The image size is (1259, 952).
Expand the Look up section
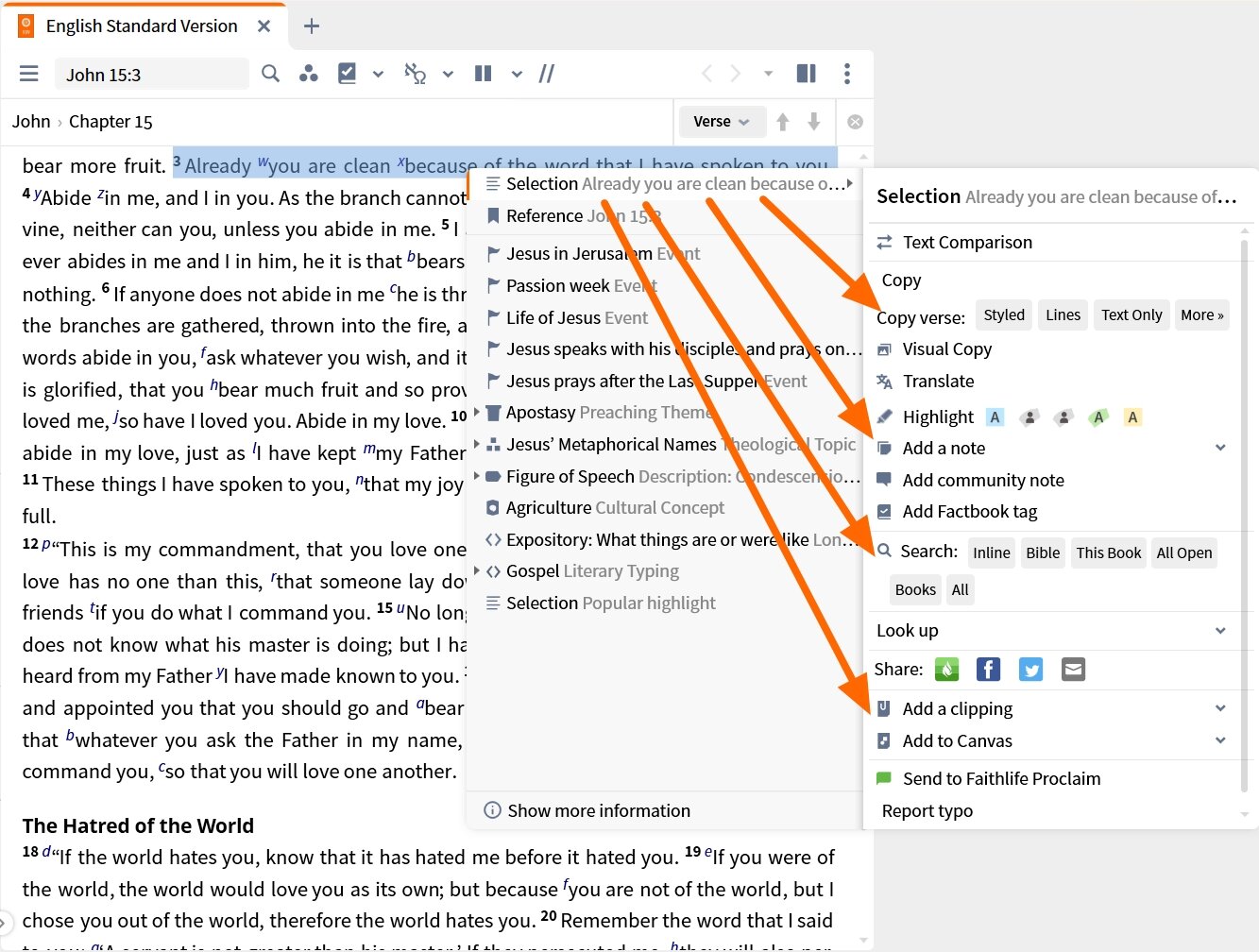click(1220, 631)
